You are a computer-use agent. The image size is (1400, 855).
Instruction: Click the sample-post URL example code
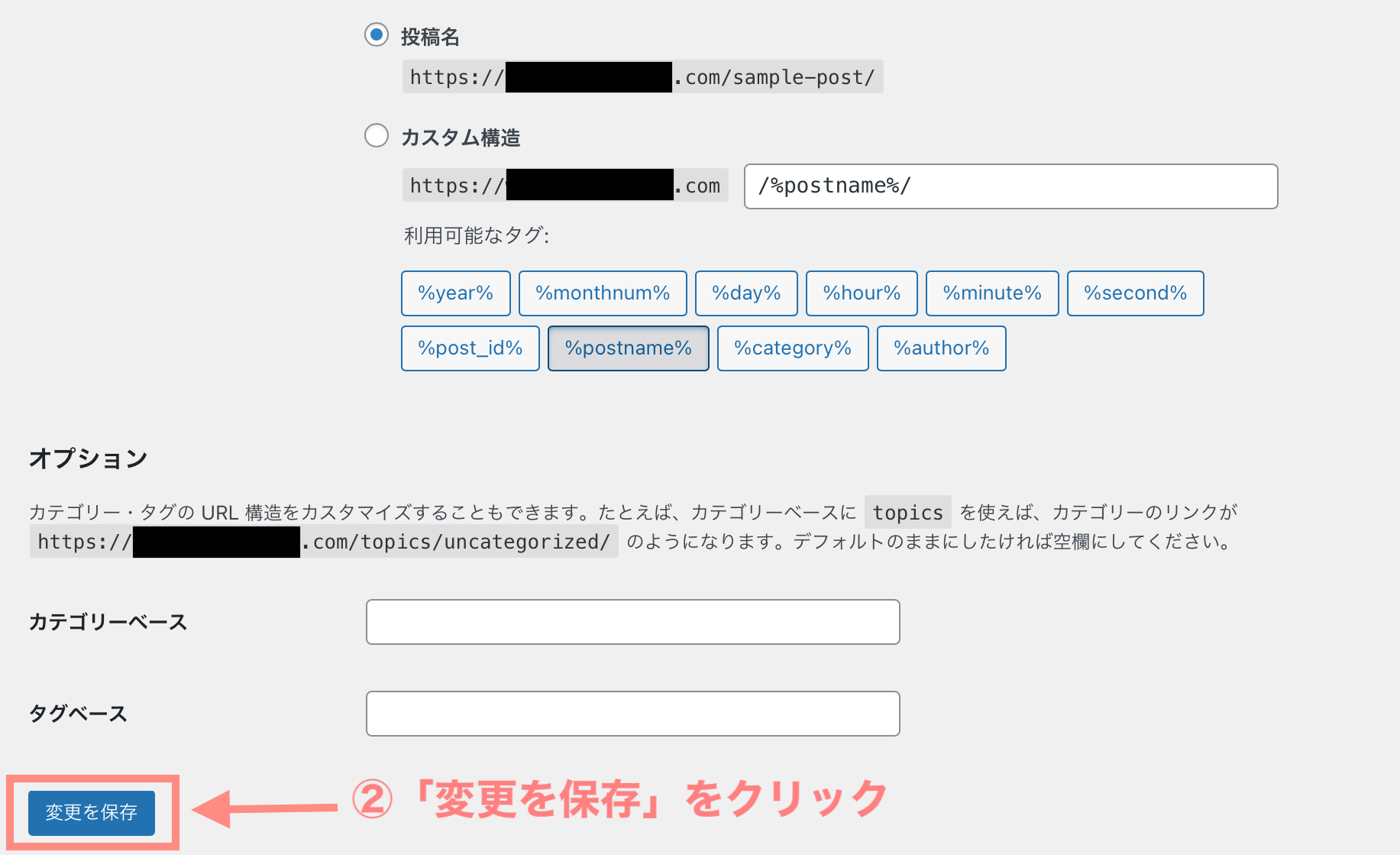(x=779, y=77)
